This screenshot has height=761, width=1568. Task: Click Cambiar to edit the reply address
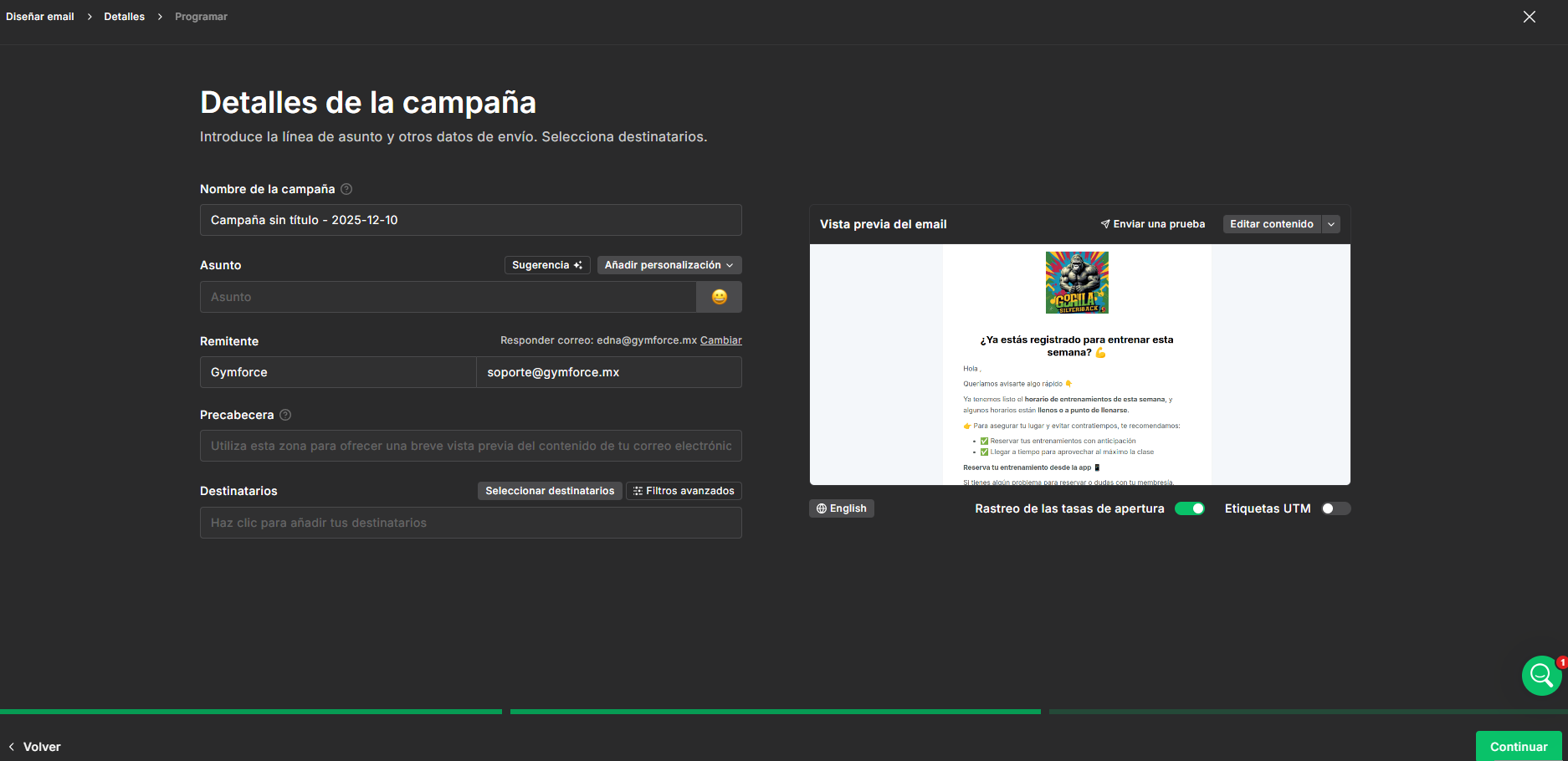click(x=720, y=340)
